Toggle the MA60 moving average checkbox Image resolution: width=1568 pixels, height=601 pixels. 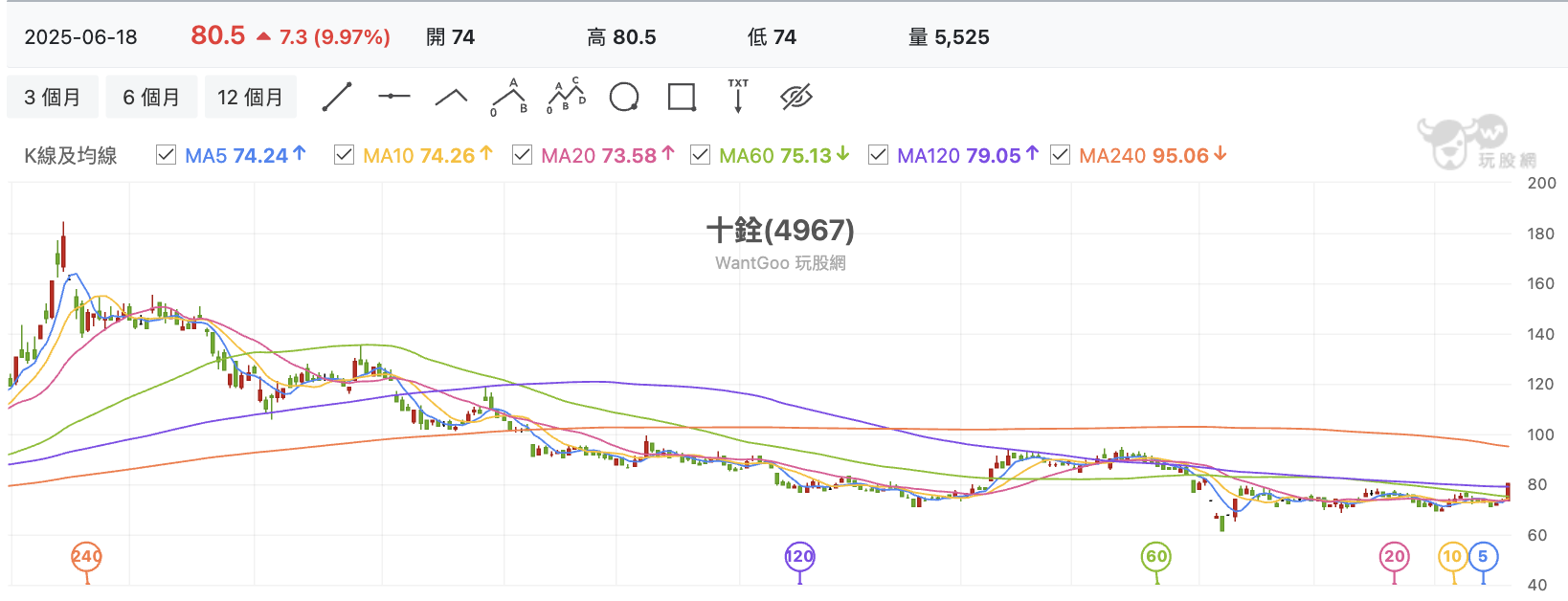coord(700,155)
